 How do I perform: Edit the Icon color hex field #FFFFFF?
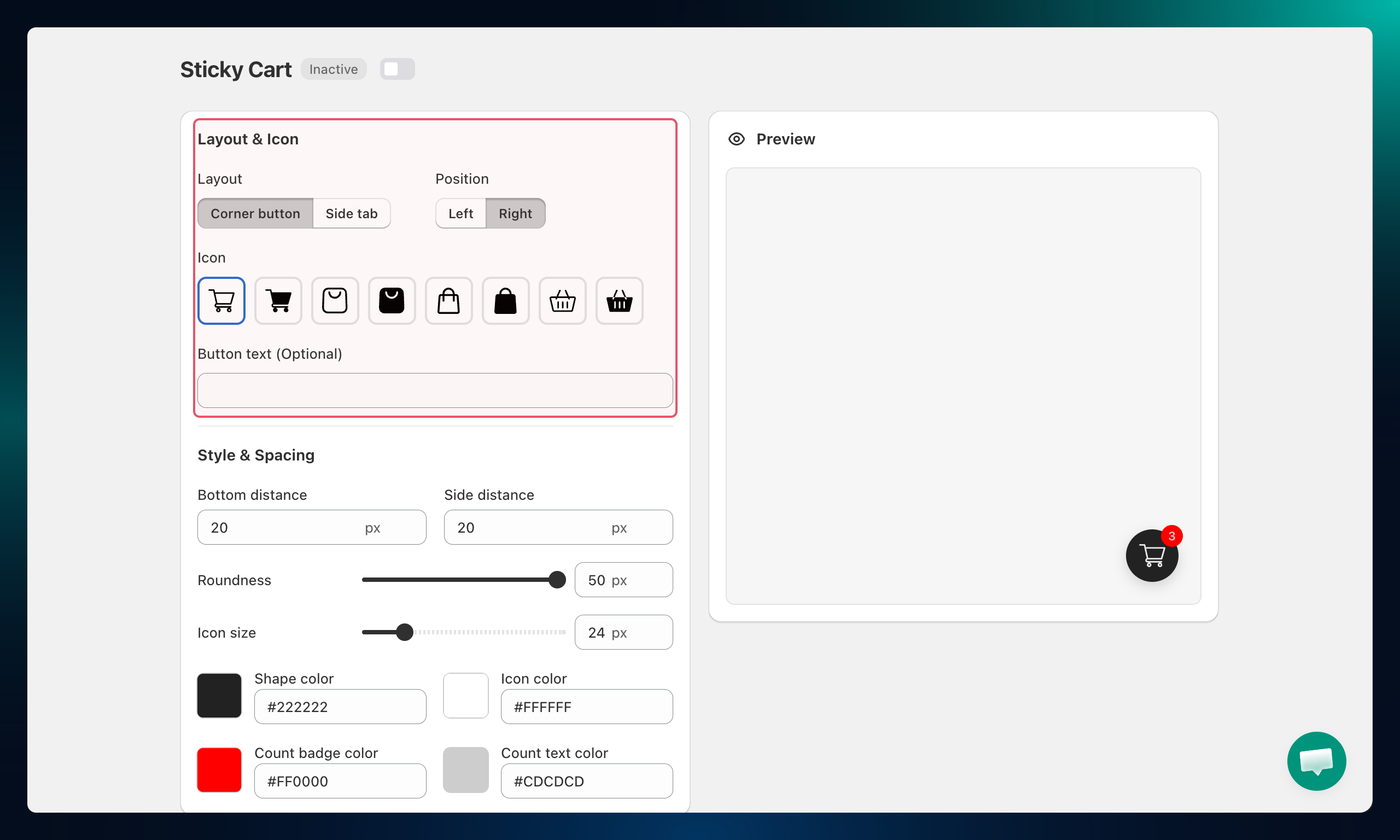click(587, 707)
